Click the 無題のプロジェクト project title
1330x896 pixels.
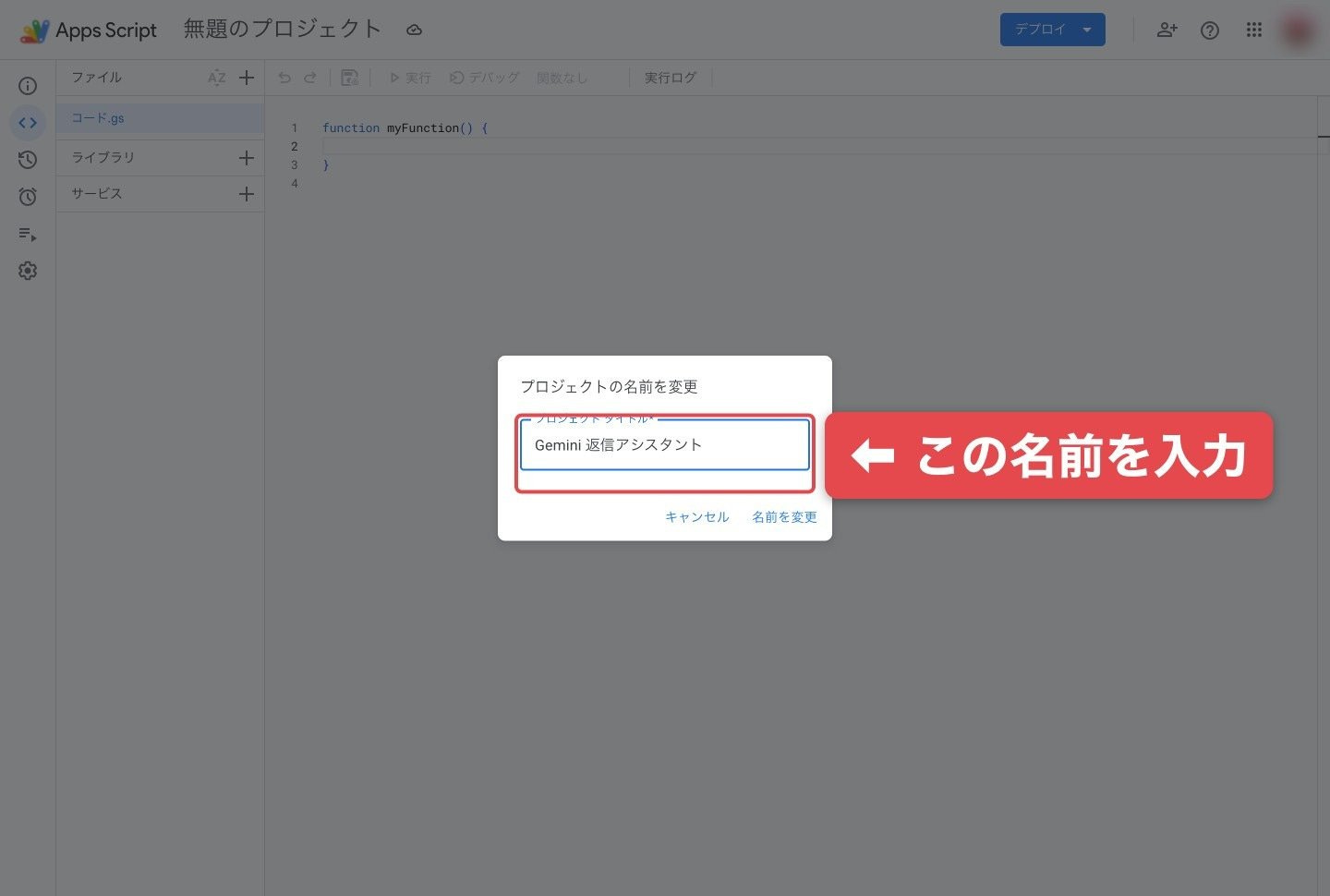[283, 30]
